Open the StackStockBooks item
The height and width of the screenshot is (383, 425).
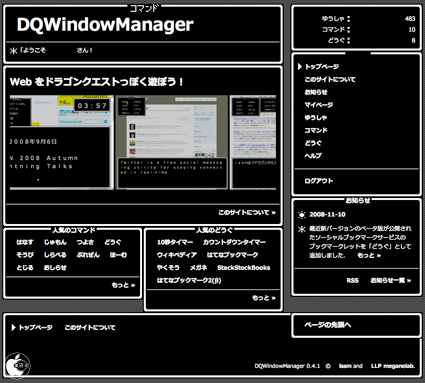tap(244, 268)
